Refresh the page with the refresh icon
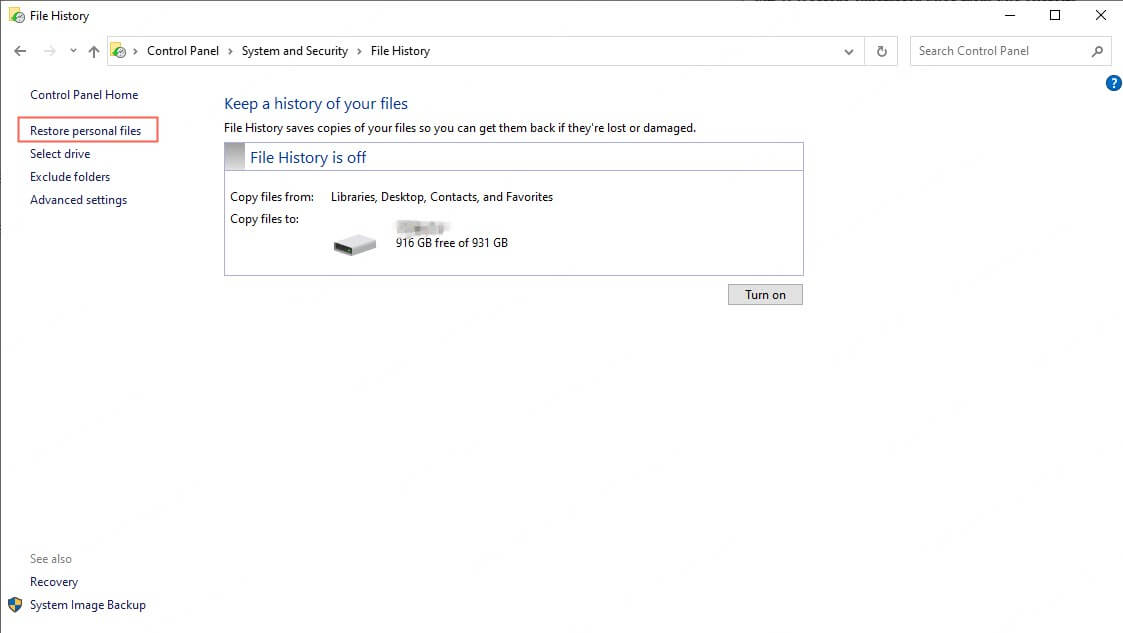 point(881,50)
